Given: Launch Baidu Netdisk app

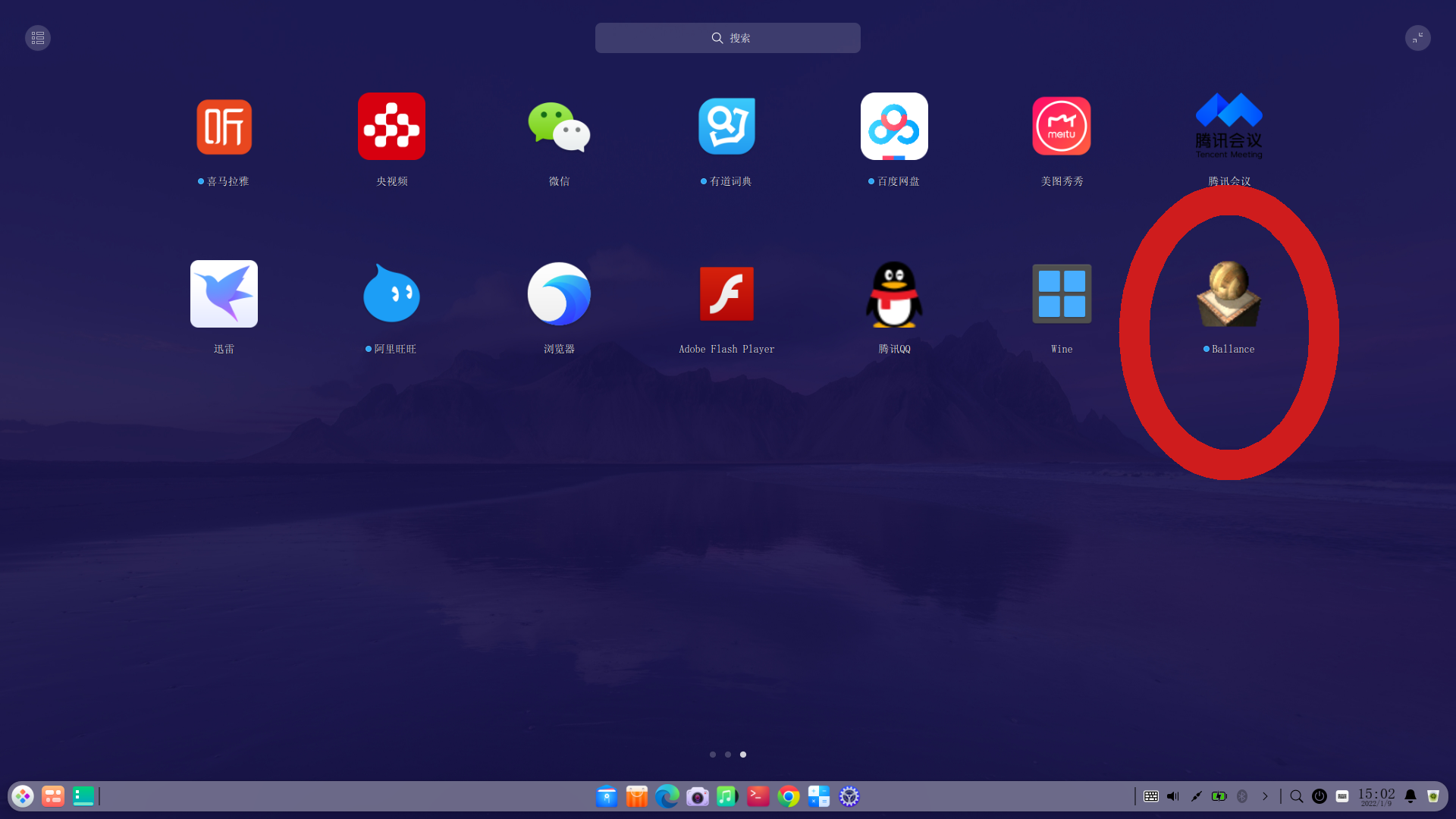Looking at the screenshot, I should pyautogui.click(x=894, y=127).
